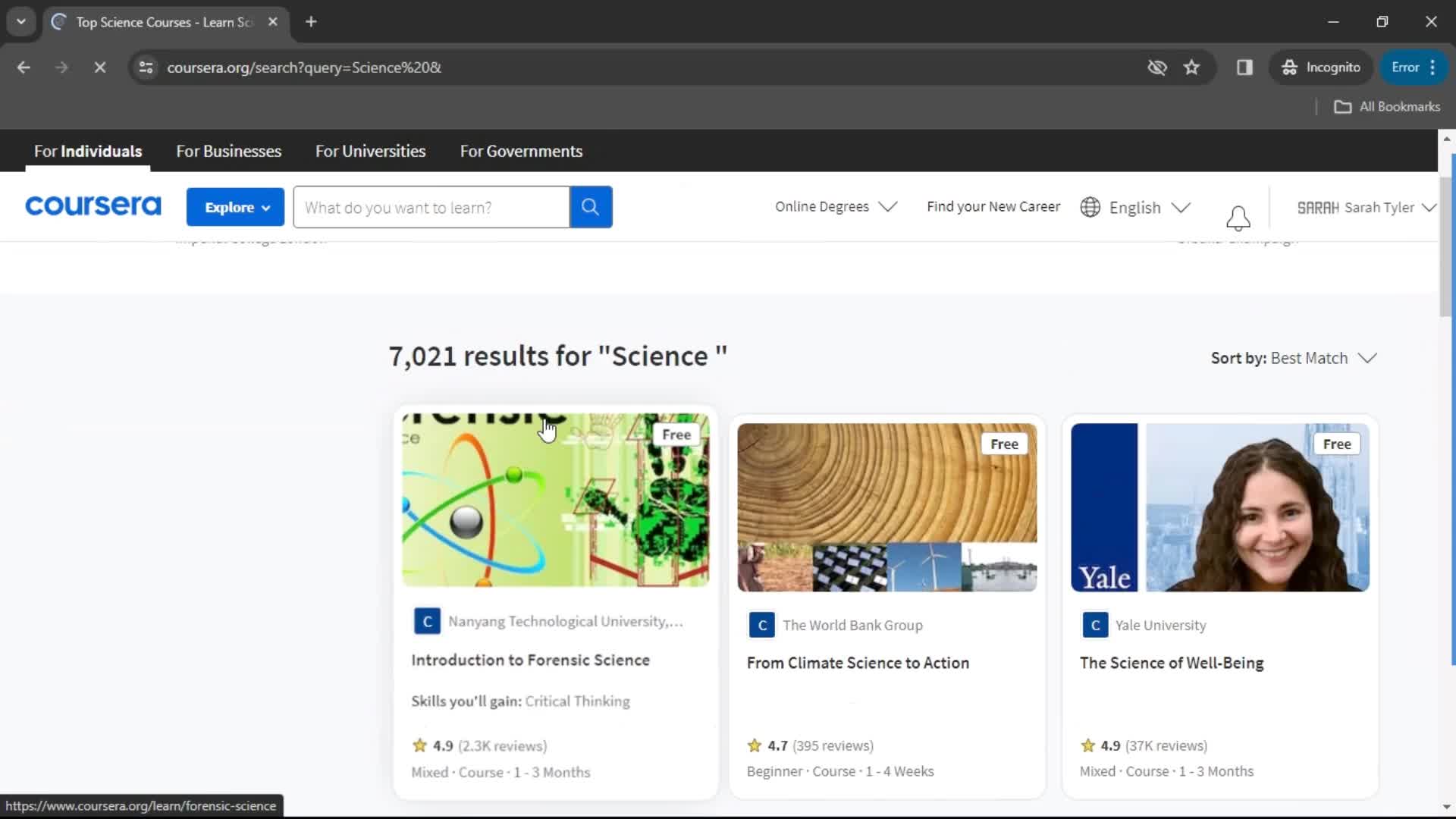
Task: Open the browser side panel icon
Action: (1244, 67)
